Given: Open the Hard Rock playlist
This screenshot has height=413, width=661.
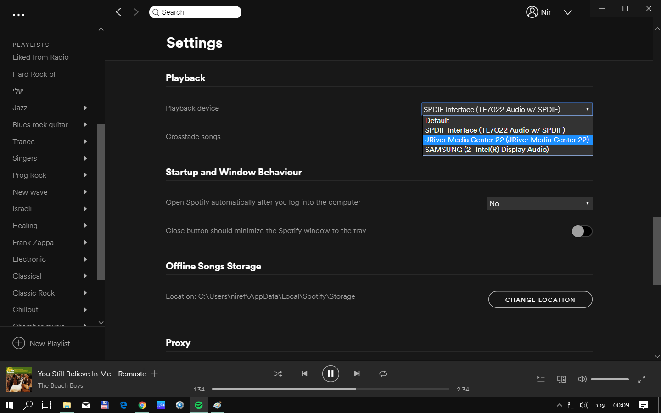Looking at the screenshot, I should pyautogui.click(x=34, y=74).
